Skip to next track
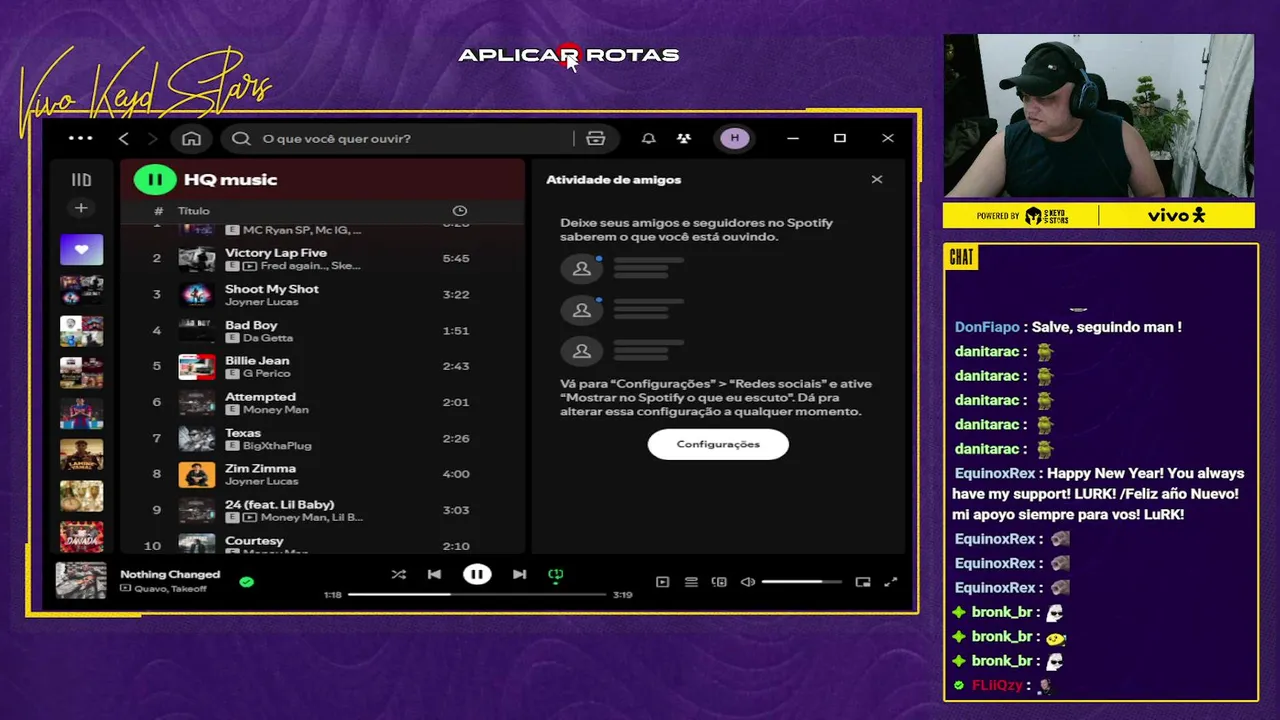The image size is (1280, 720). 519,574
